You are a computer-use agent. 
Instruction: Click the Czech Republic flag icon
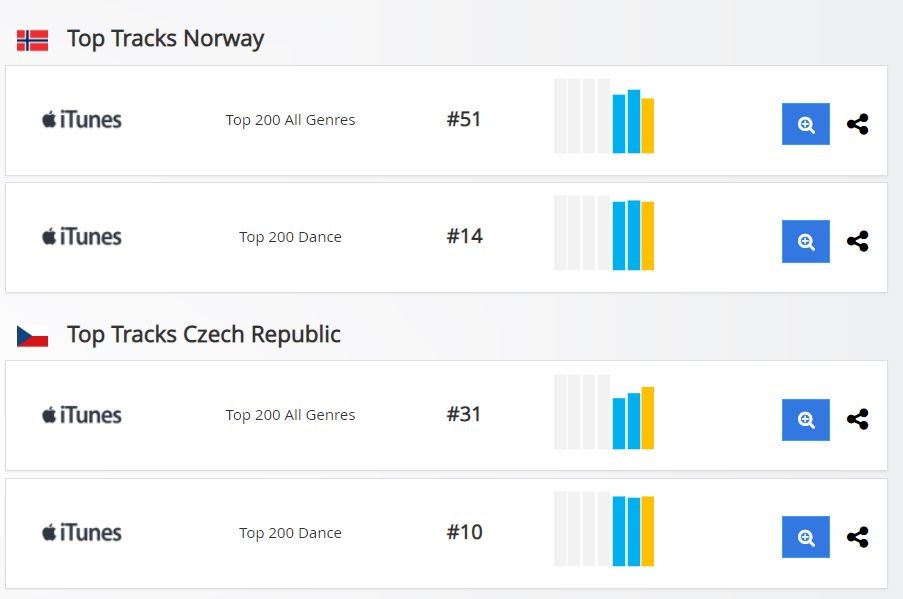[32, 336]
